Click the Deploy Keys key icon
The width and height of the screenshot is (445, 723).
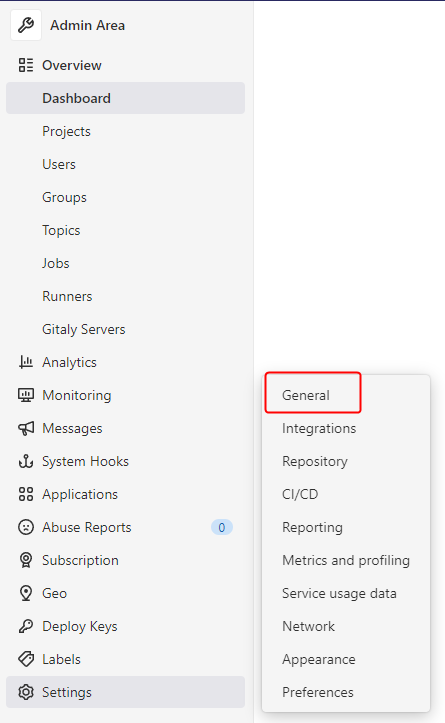pos(26,626)
